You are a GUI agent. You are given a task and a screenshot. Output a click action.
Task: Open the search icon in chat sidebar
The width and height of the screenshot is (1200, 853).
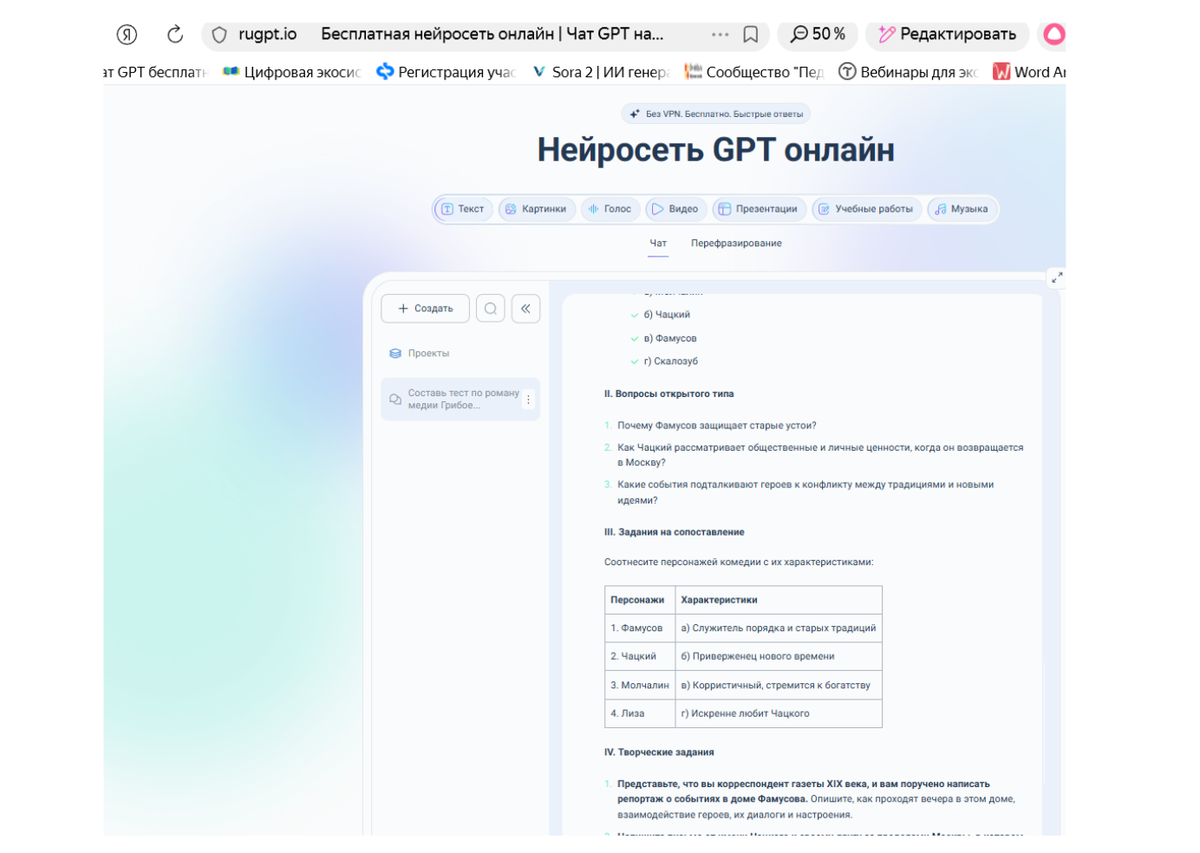coord(490,309)
